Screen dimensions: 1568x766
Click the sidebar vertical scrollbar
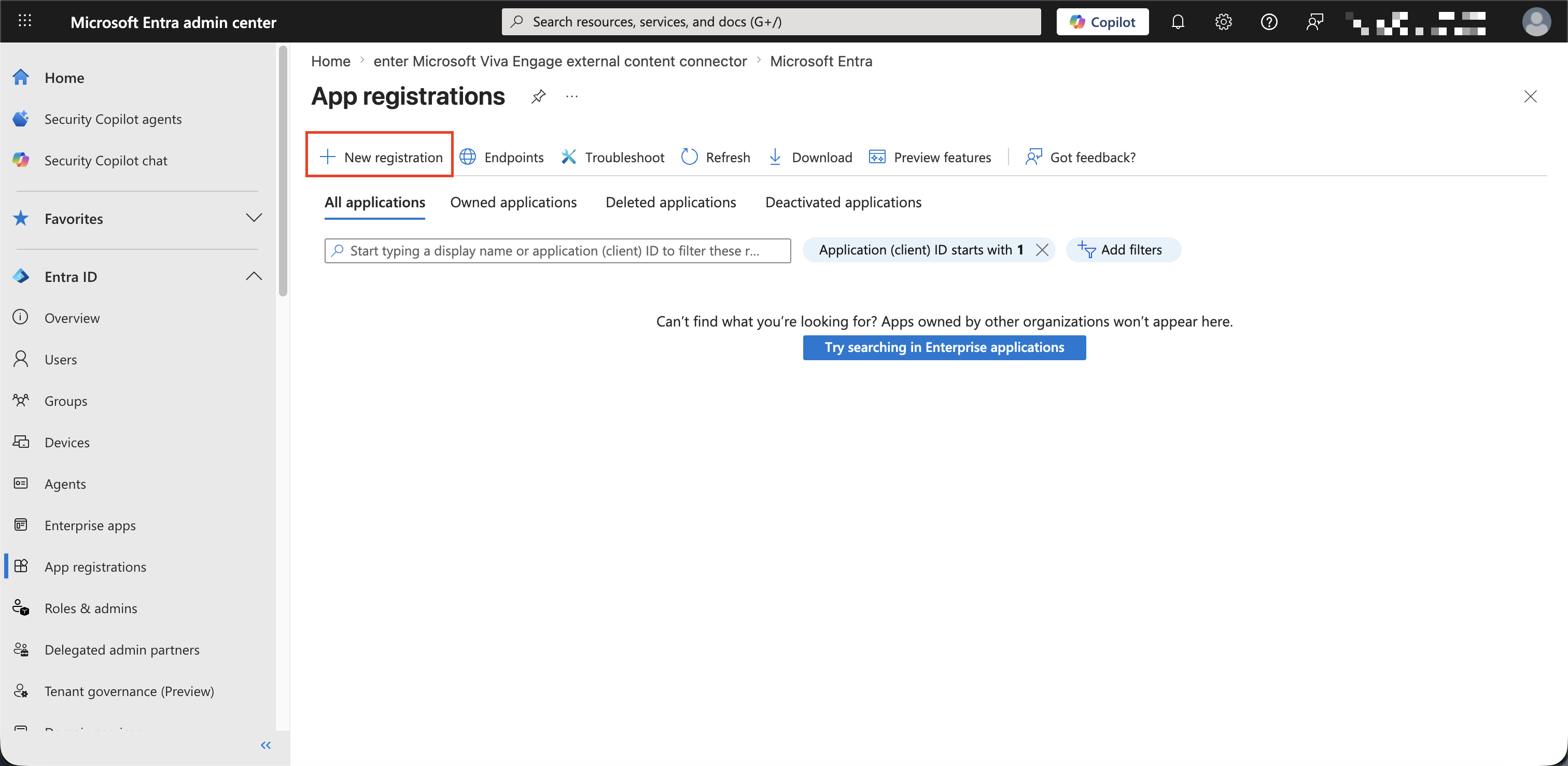pyautogui.click(x=283, y=171)
